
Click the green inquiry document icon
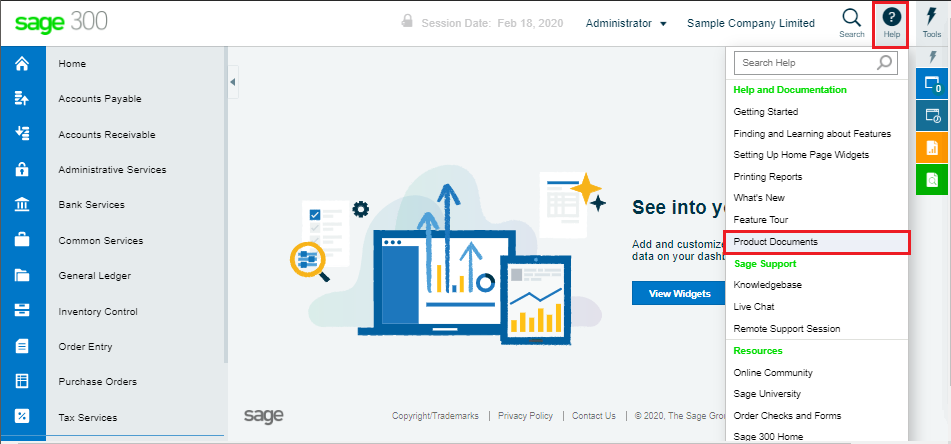point(932,180)
